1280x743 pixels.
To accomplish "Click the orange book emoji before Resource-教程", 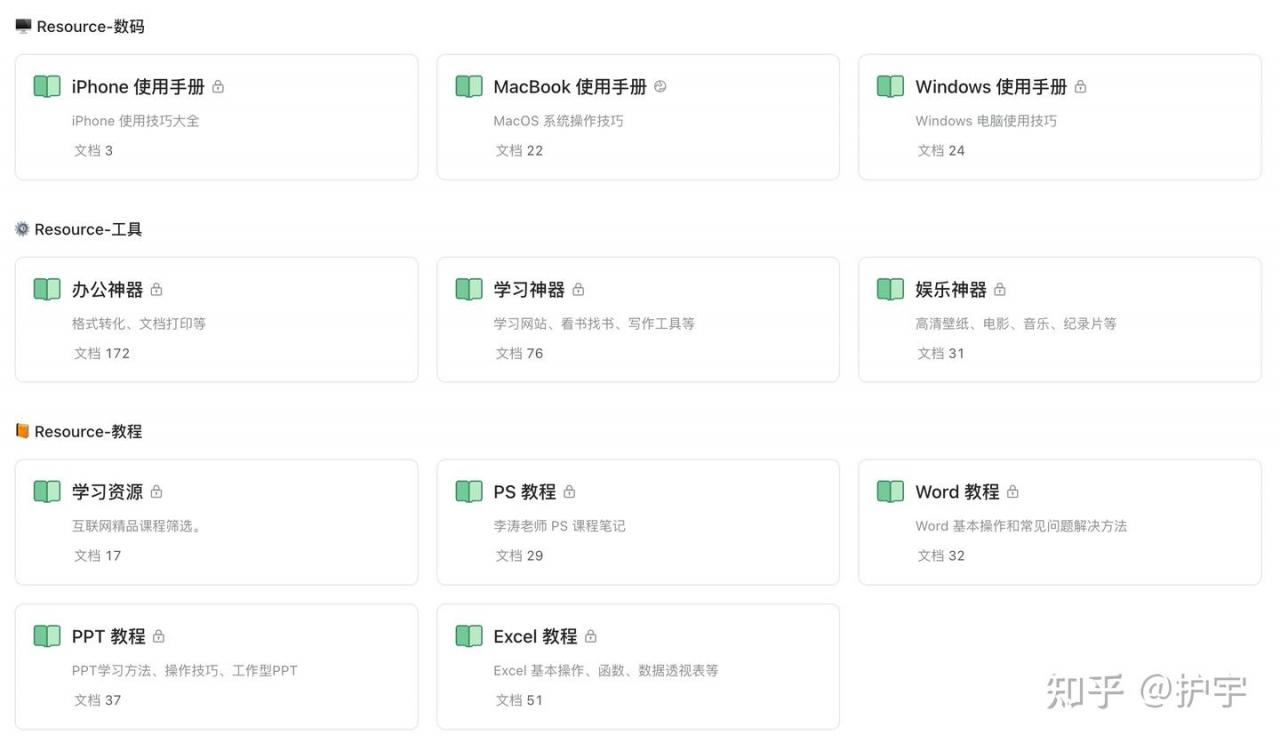I will 22,431.
